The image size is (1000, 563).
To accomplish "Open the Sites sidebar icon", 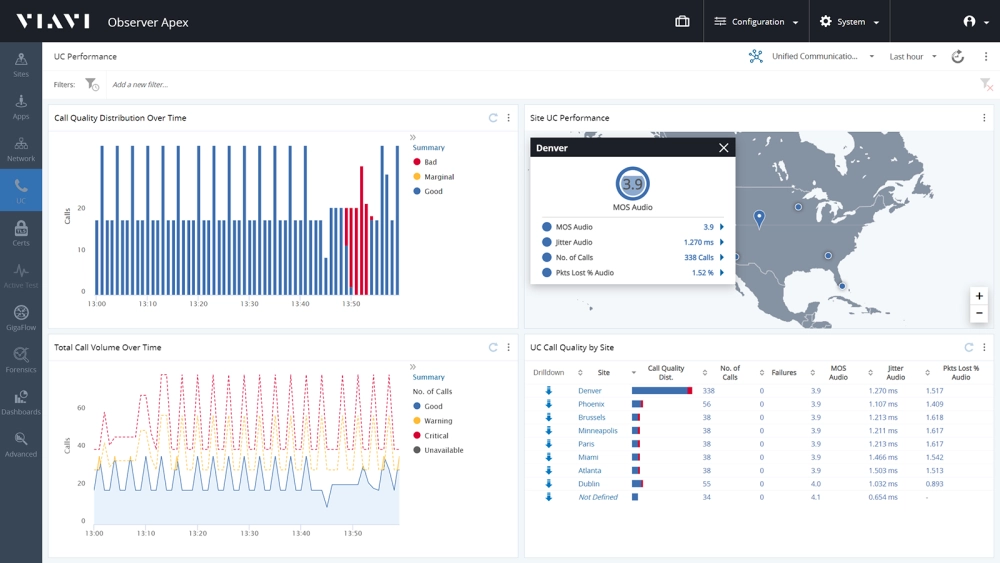I will (x=21, y=64).
